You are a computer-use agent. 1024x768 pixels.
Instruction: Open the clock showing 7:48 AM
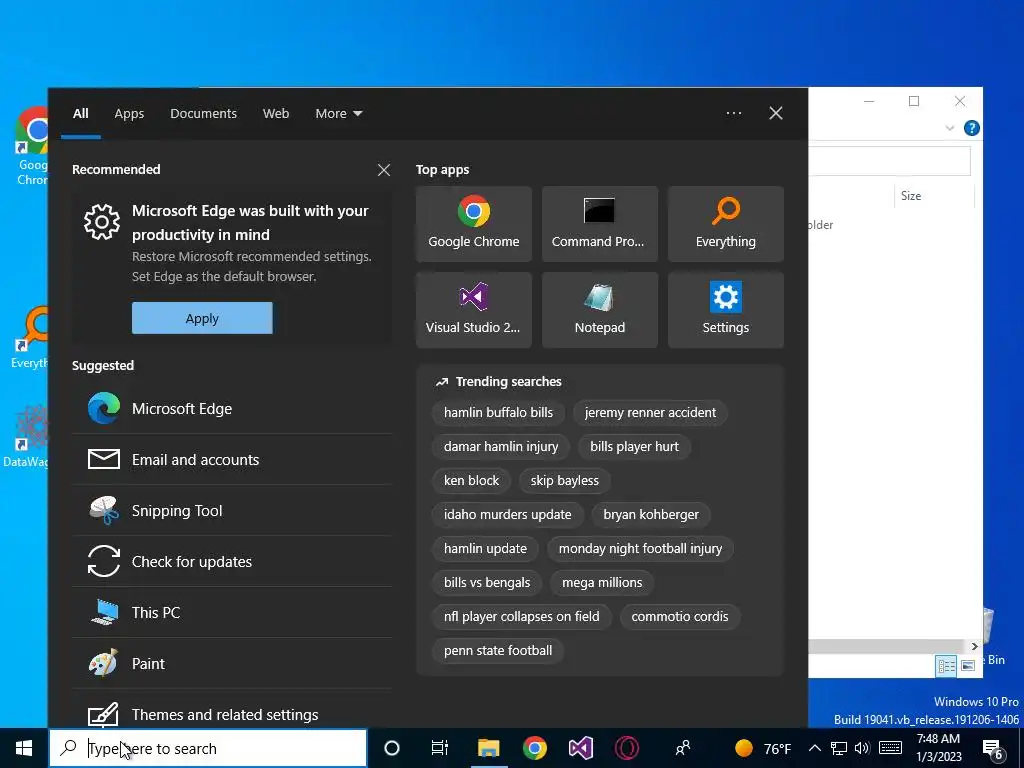tap(938, 748)
